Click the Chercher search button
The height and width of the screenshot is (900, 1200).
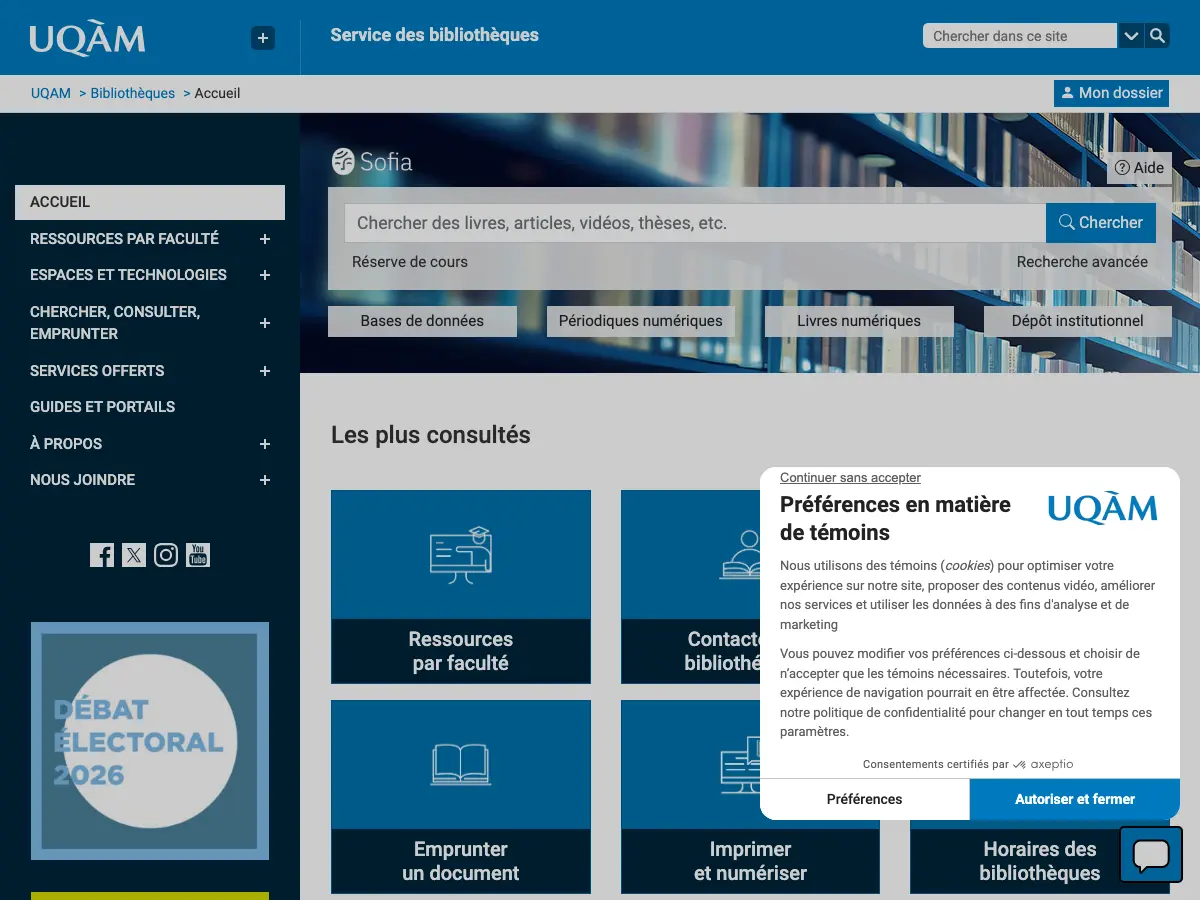pos(1101,223)
